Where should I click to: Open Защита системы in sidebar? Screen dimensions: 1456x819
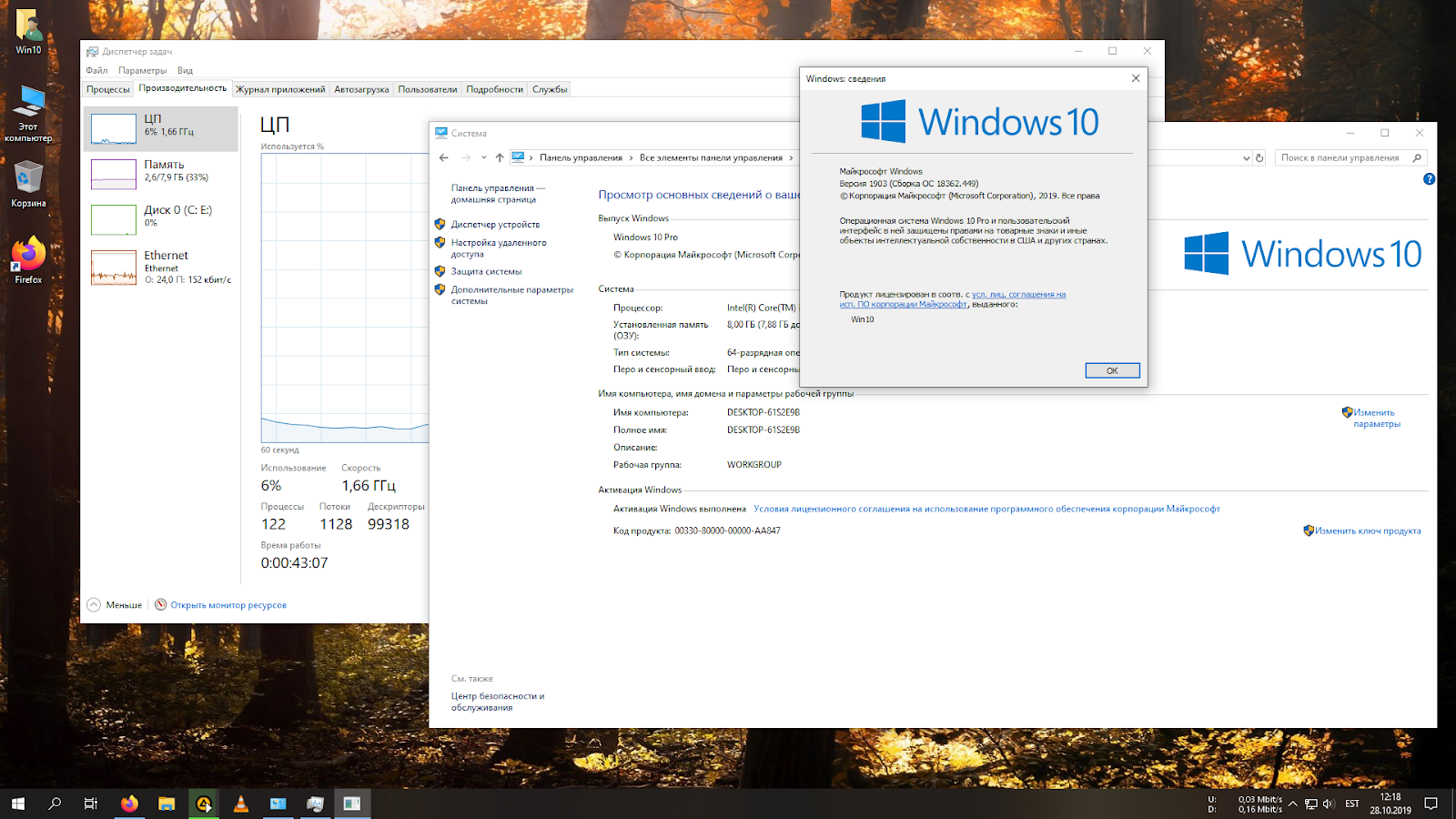pos(485,270)
